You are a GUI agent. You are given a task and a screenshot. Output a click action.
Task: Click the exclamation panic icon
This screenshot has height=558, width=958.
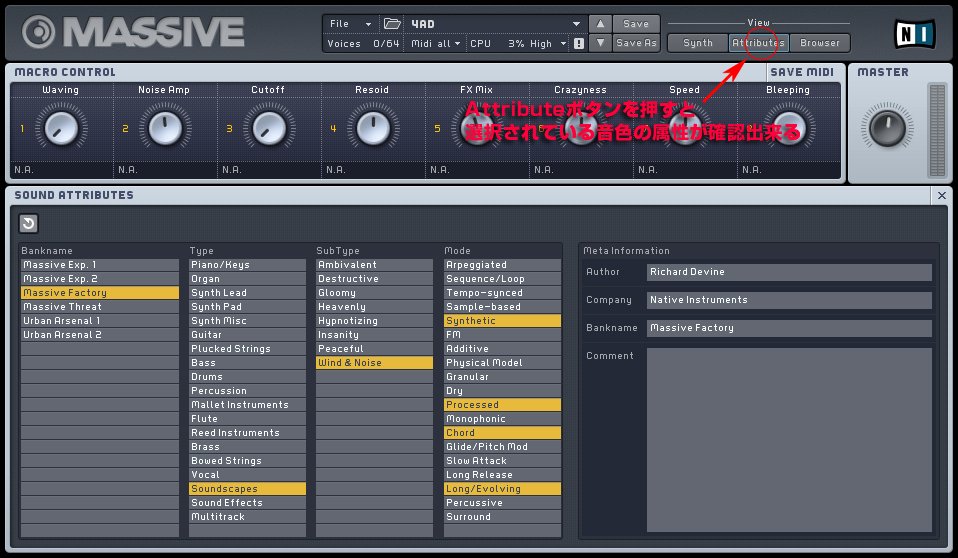pyautogui.click(x=579, y=43)
